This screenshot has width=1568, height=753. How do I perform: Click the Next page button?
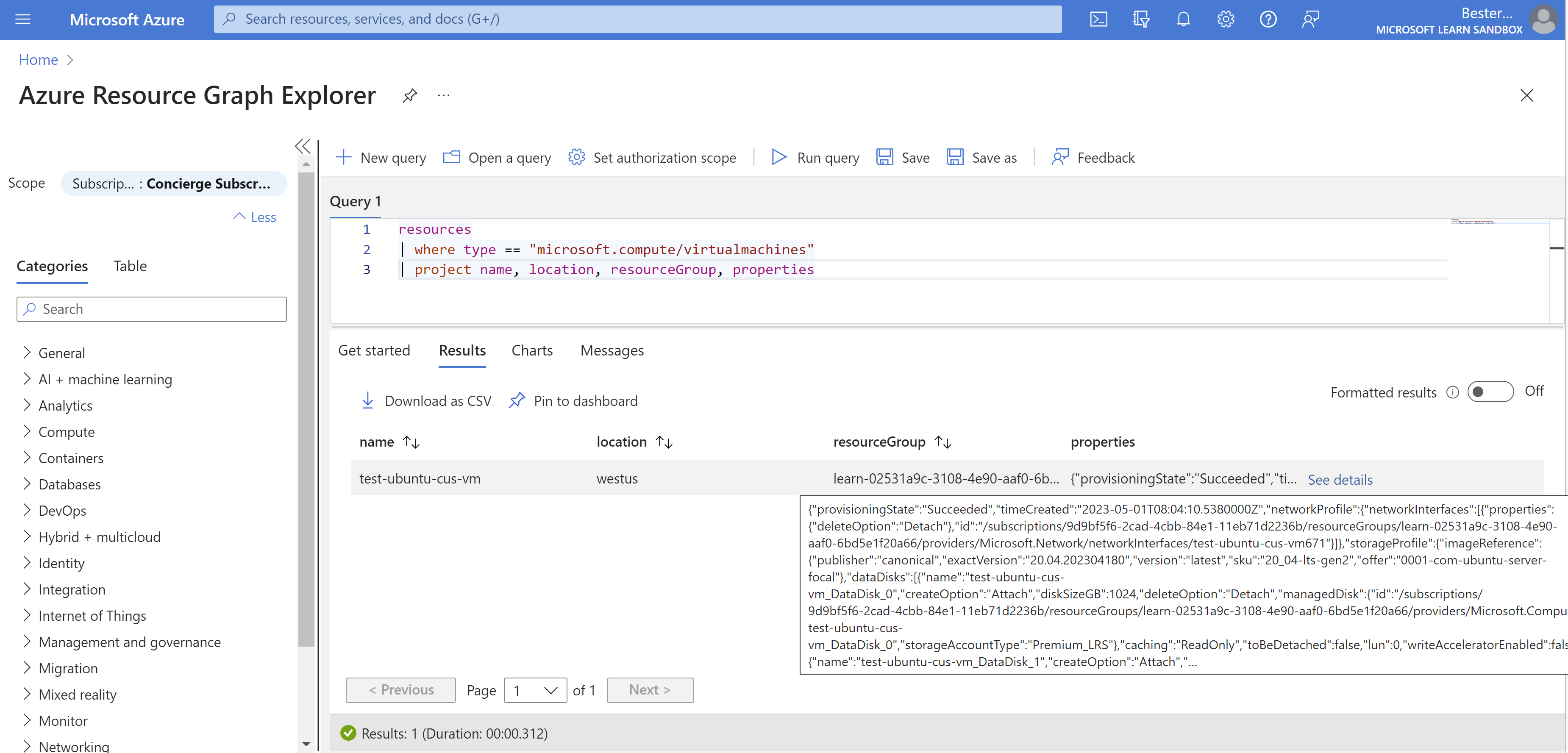(x=650, y=690)
